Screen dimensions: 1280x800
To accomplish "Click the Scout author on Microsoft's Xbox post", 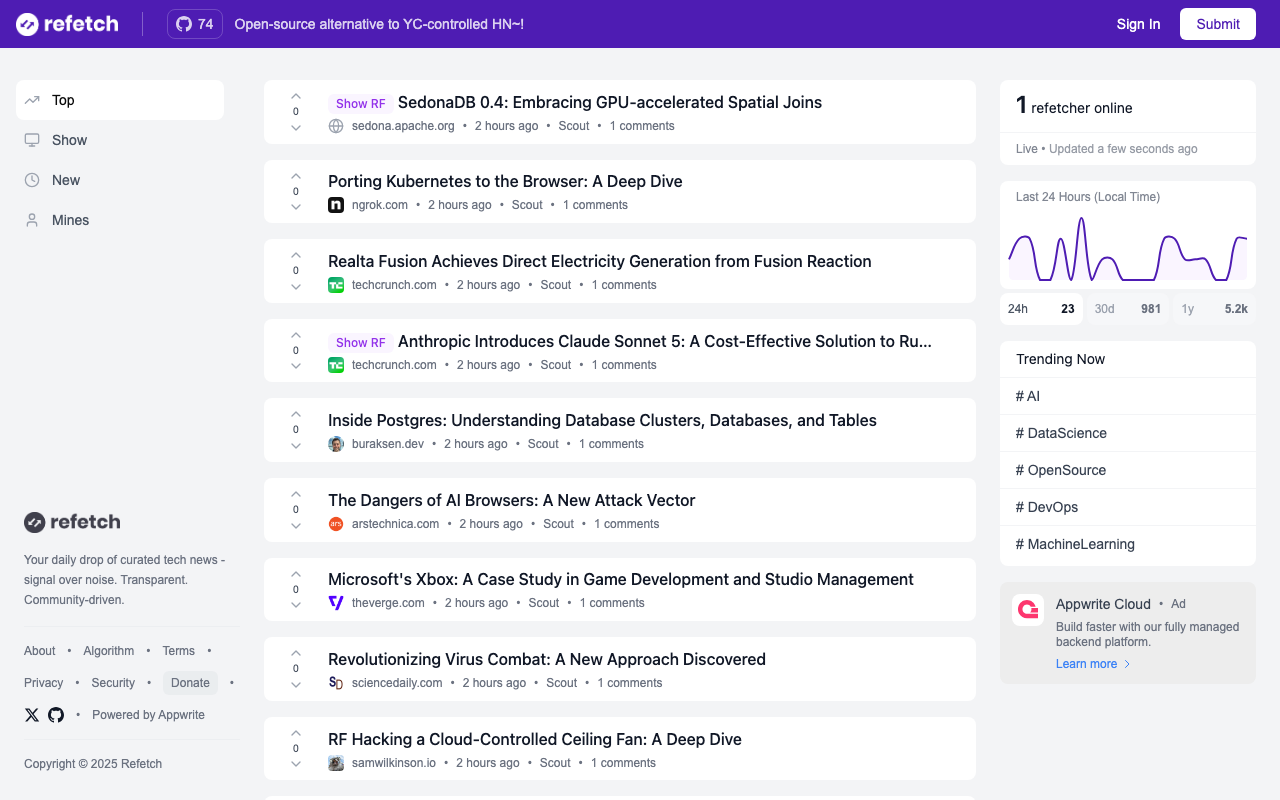I will (x=544, y=603).
